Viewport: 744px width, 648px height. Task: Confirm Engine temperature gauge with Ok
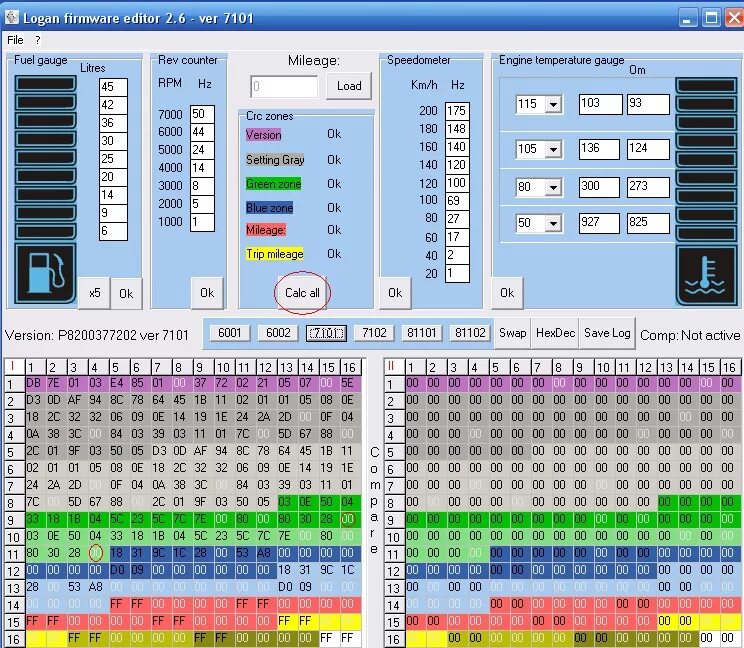point(507,293)
